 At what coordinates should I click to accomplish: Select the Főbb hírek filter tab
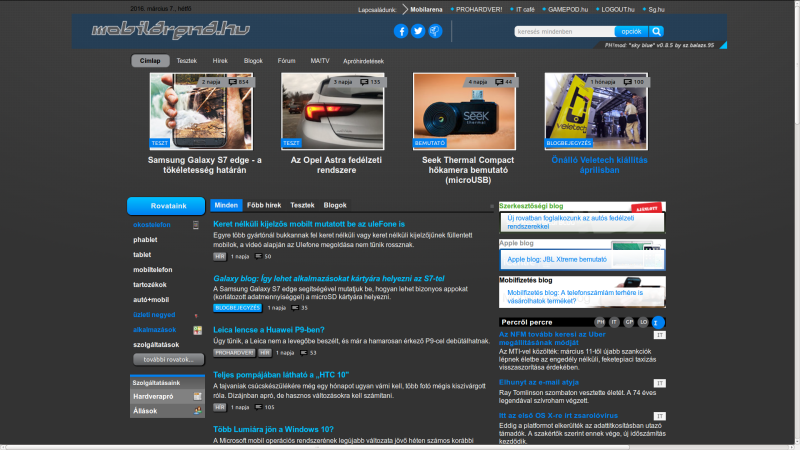(264, 205)
